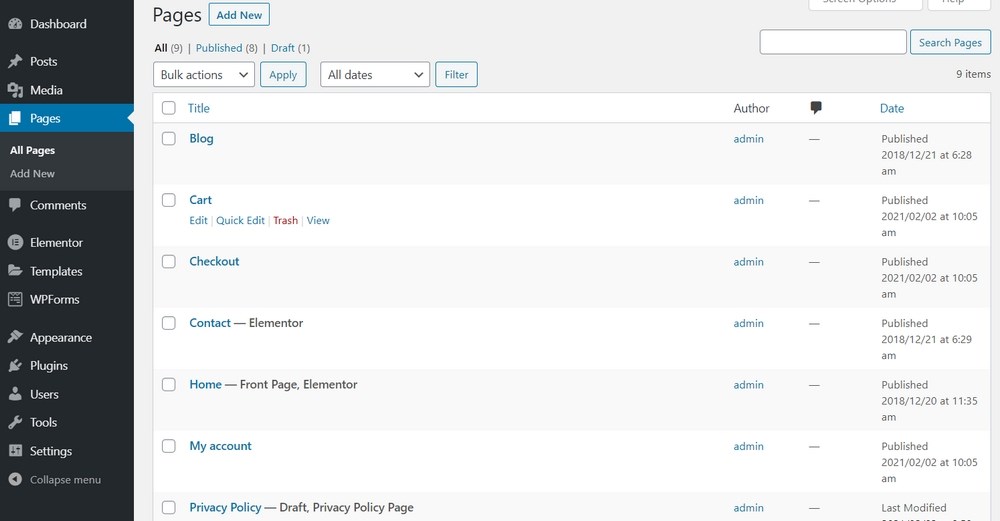The image size is (1000, 521).
Task: Tick the Home page checkbox
Action: coord(168,385)
